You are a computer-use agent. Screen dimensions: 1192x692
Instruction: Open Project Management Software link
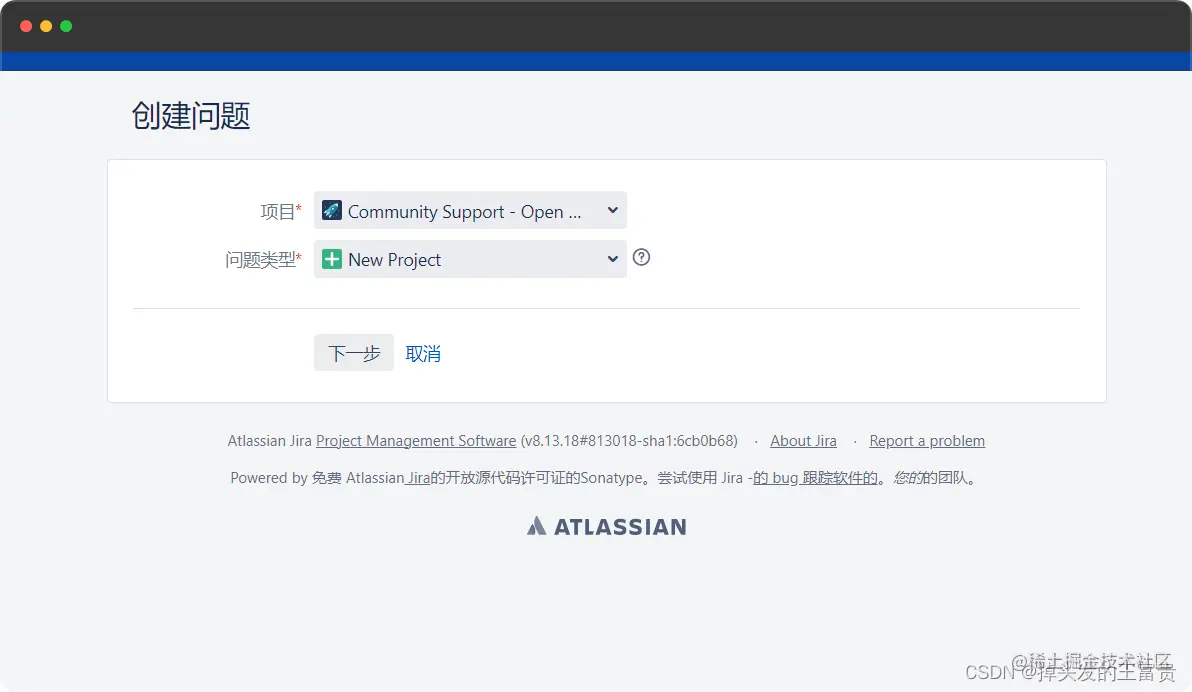click(x=416, y=441)
